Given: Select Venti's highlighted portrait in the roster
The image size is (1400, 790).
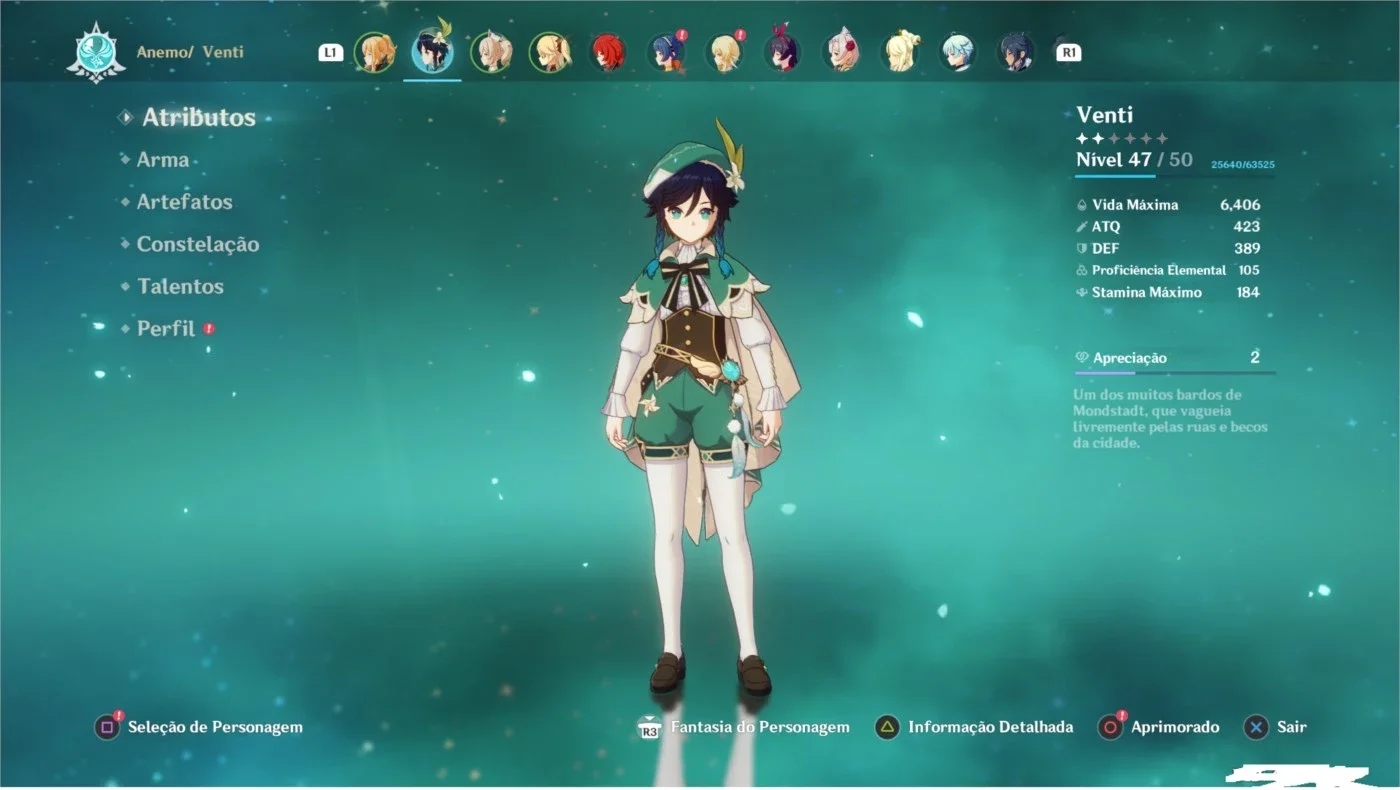Looking at the screenshot, I should coord(432,50).
